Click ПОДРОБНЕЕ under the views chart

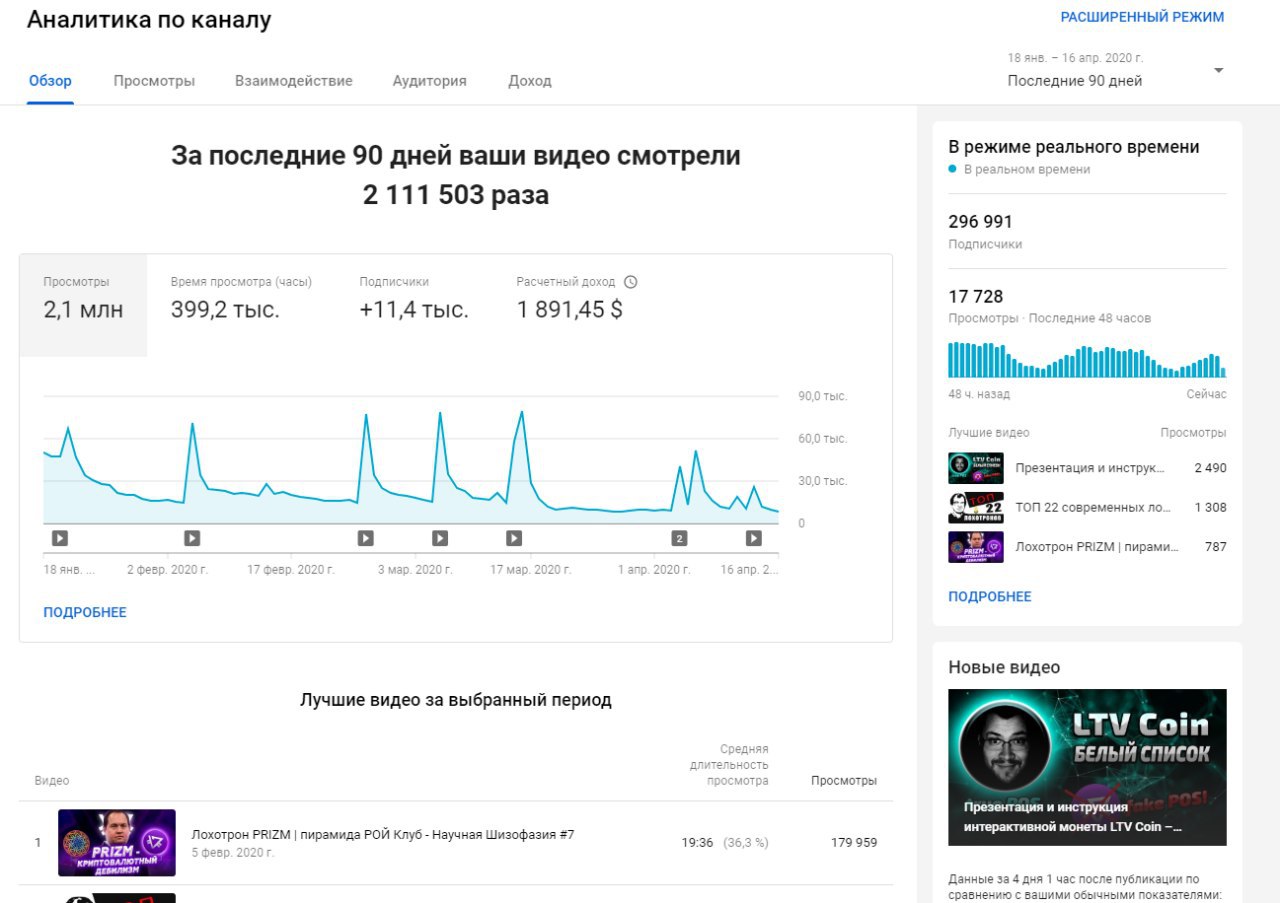[85, 612]
